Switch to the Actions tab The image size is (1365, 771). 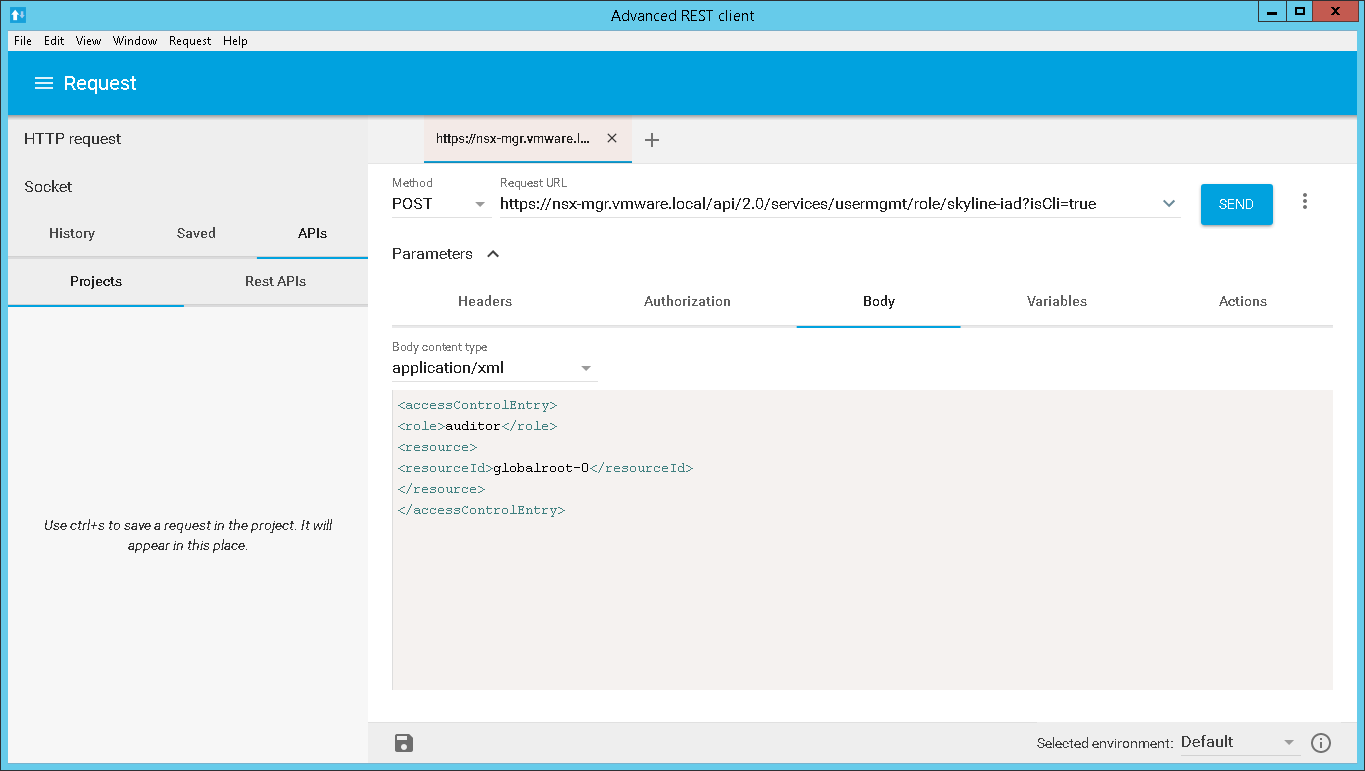[x=1243, y=301]
